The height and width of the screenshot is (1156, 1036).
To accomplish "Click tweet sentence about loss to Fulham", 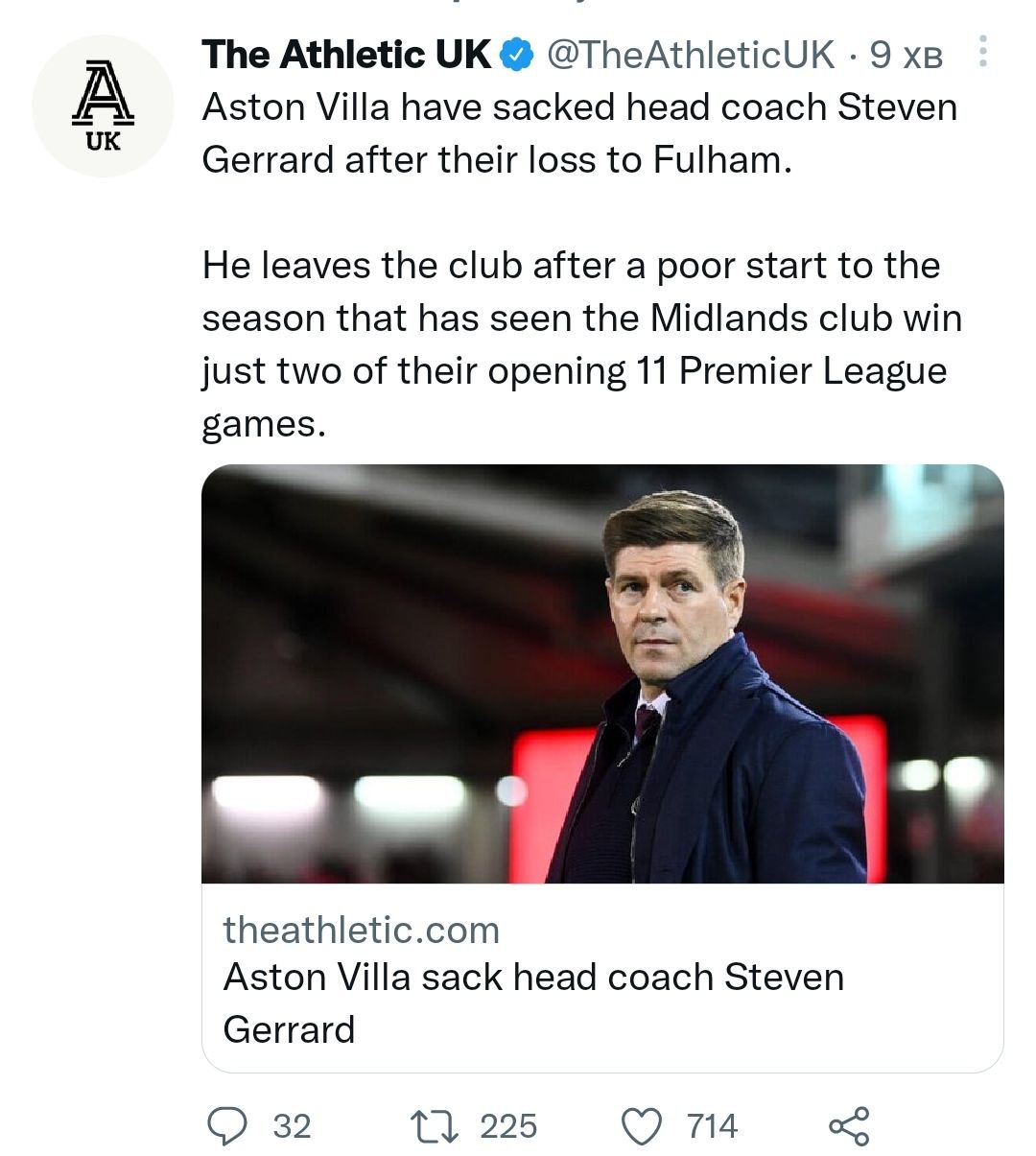I will click(x=578, y=133).
